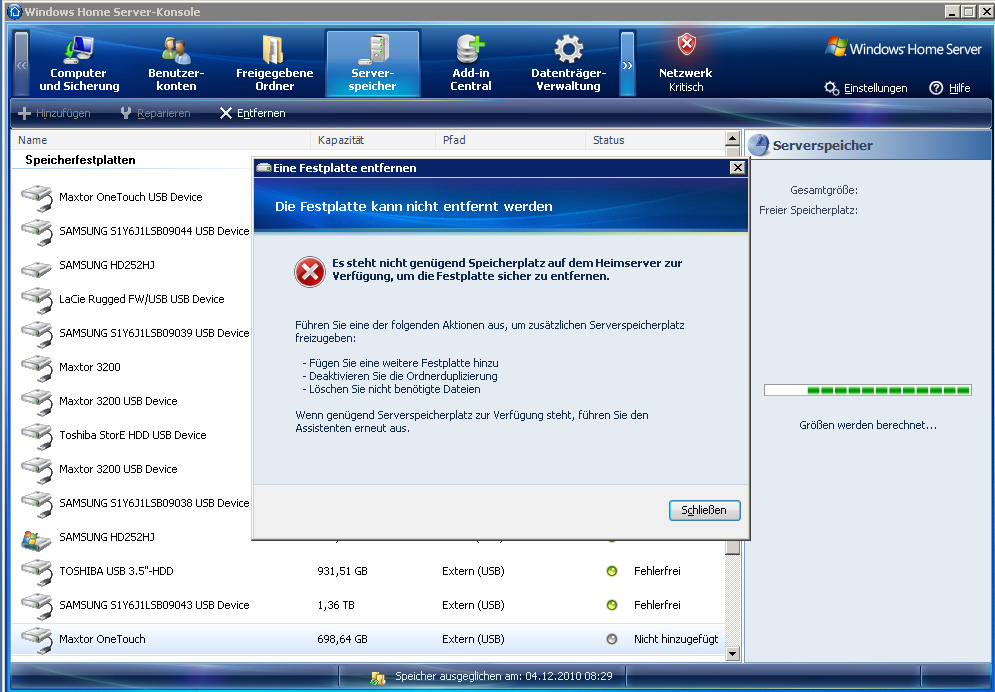Open the Add-in Central tab
995x692 pixels.
tap(470, 63)
